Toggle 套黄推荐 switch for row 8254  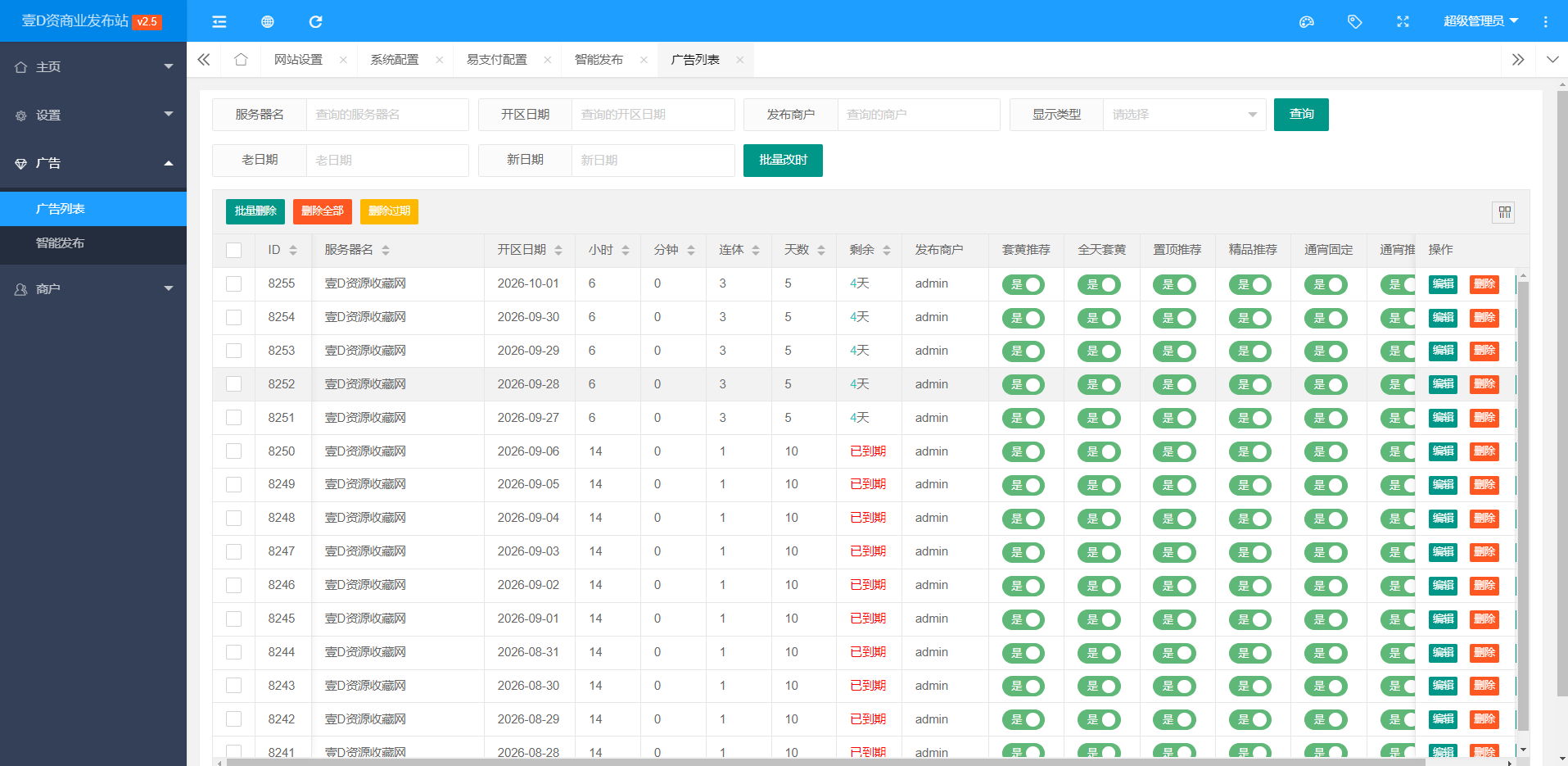(x=1023, y=318)
